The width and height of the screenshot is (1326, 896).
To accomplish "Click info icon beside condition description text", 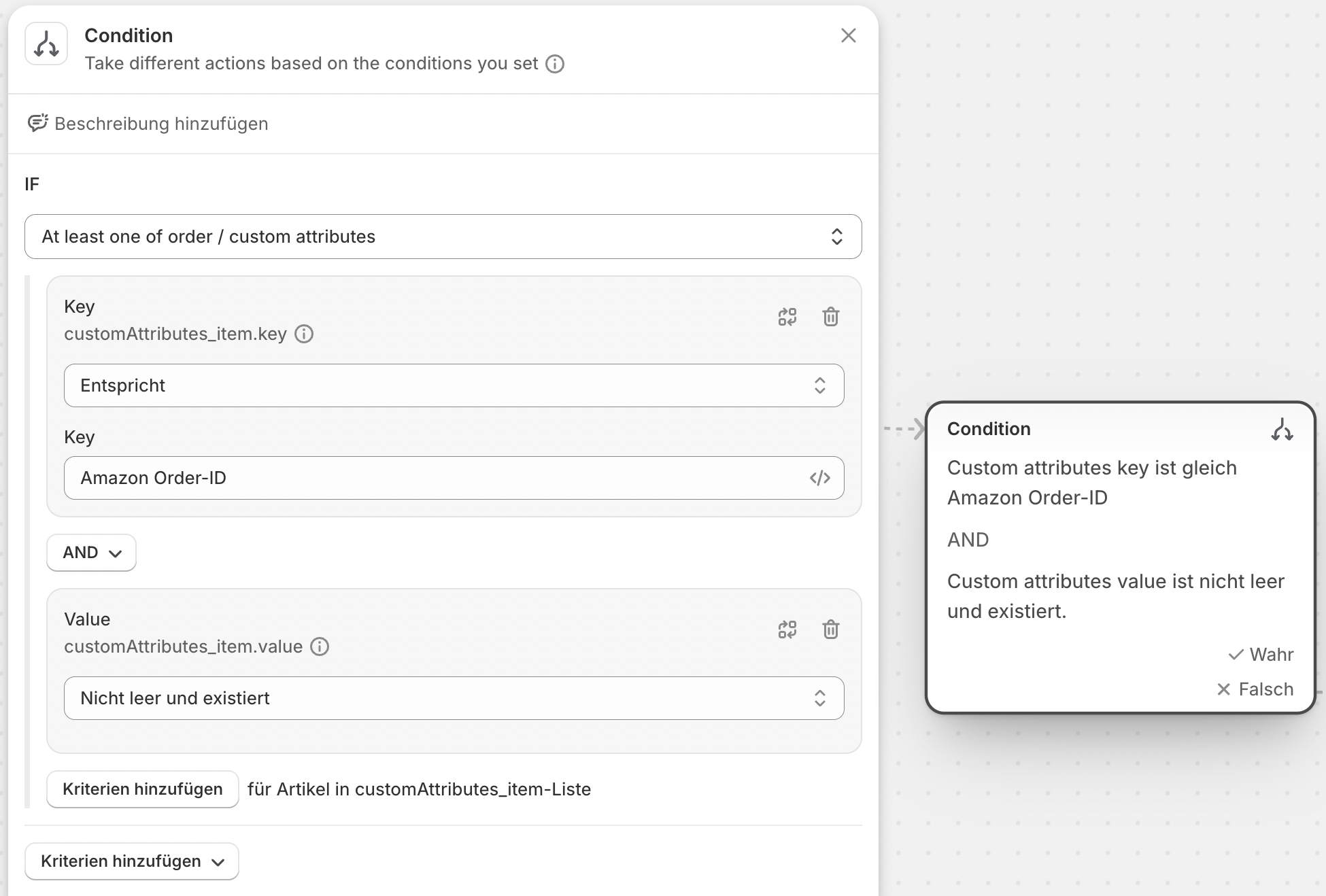I will 555,64.
